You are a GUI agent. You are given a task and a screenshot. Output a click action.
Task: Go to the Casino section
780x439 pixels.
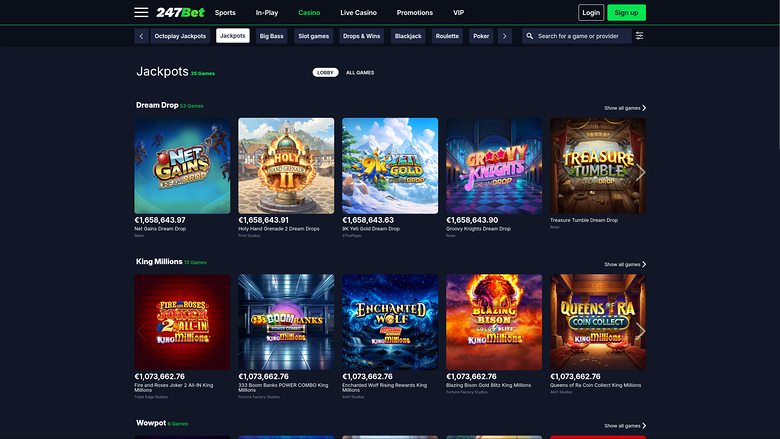point(309,12)
